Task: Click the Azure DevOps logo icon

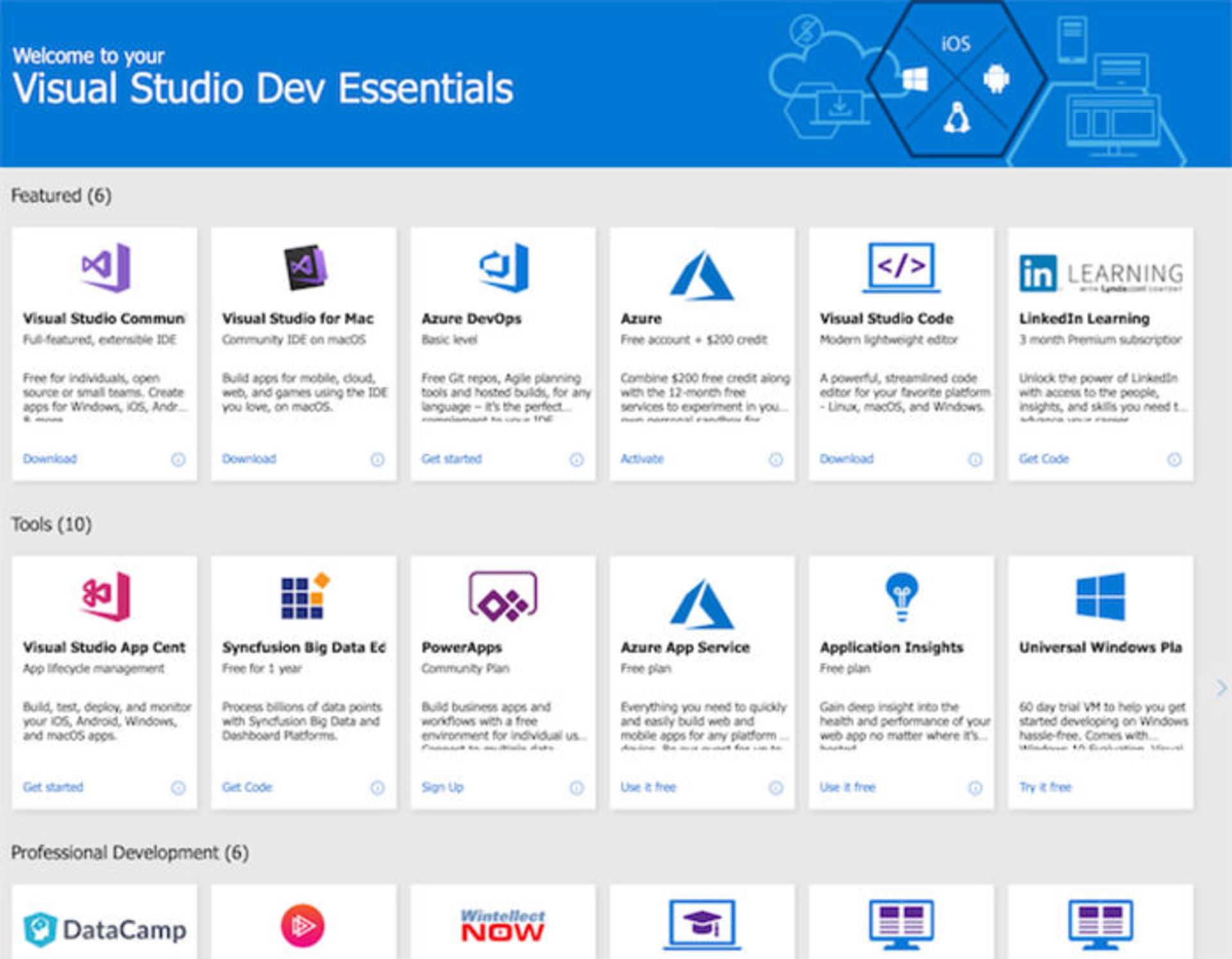Action: tap(504, 267)
